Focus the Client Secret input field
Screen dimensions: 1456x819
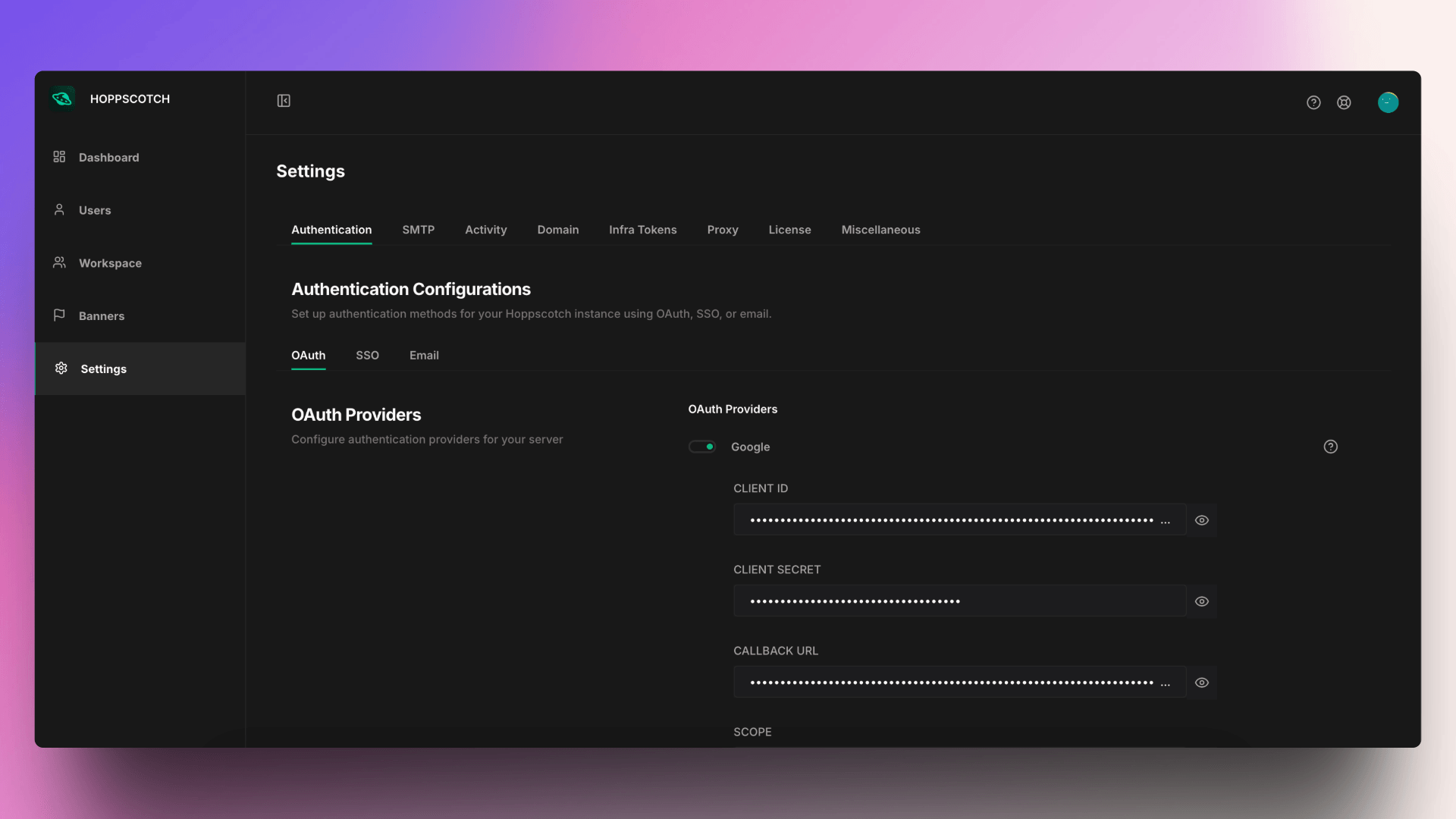click(959, 601)
